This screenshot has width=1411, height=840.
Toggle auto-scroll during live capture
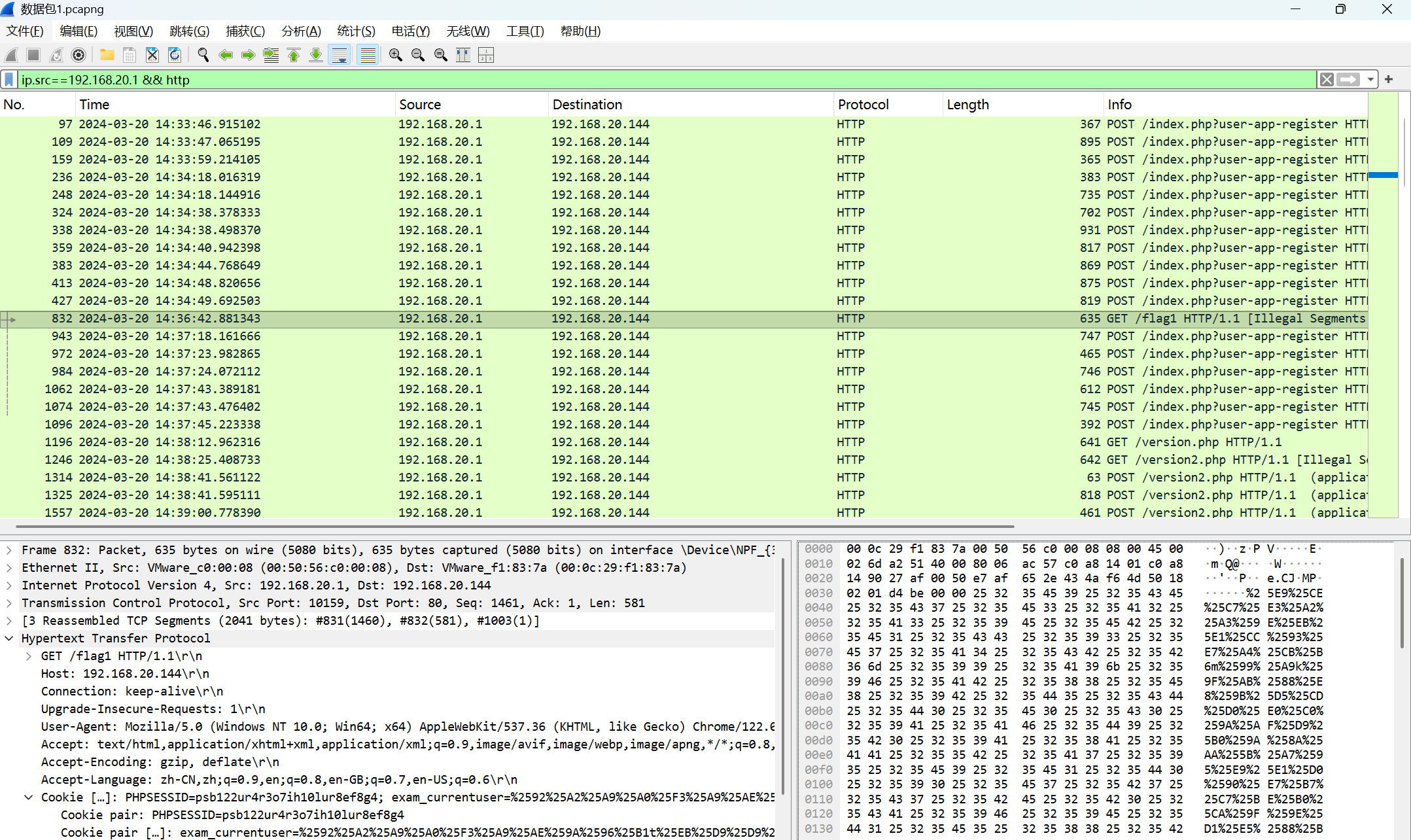click(x=340, y=55)
